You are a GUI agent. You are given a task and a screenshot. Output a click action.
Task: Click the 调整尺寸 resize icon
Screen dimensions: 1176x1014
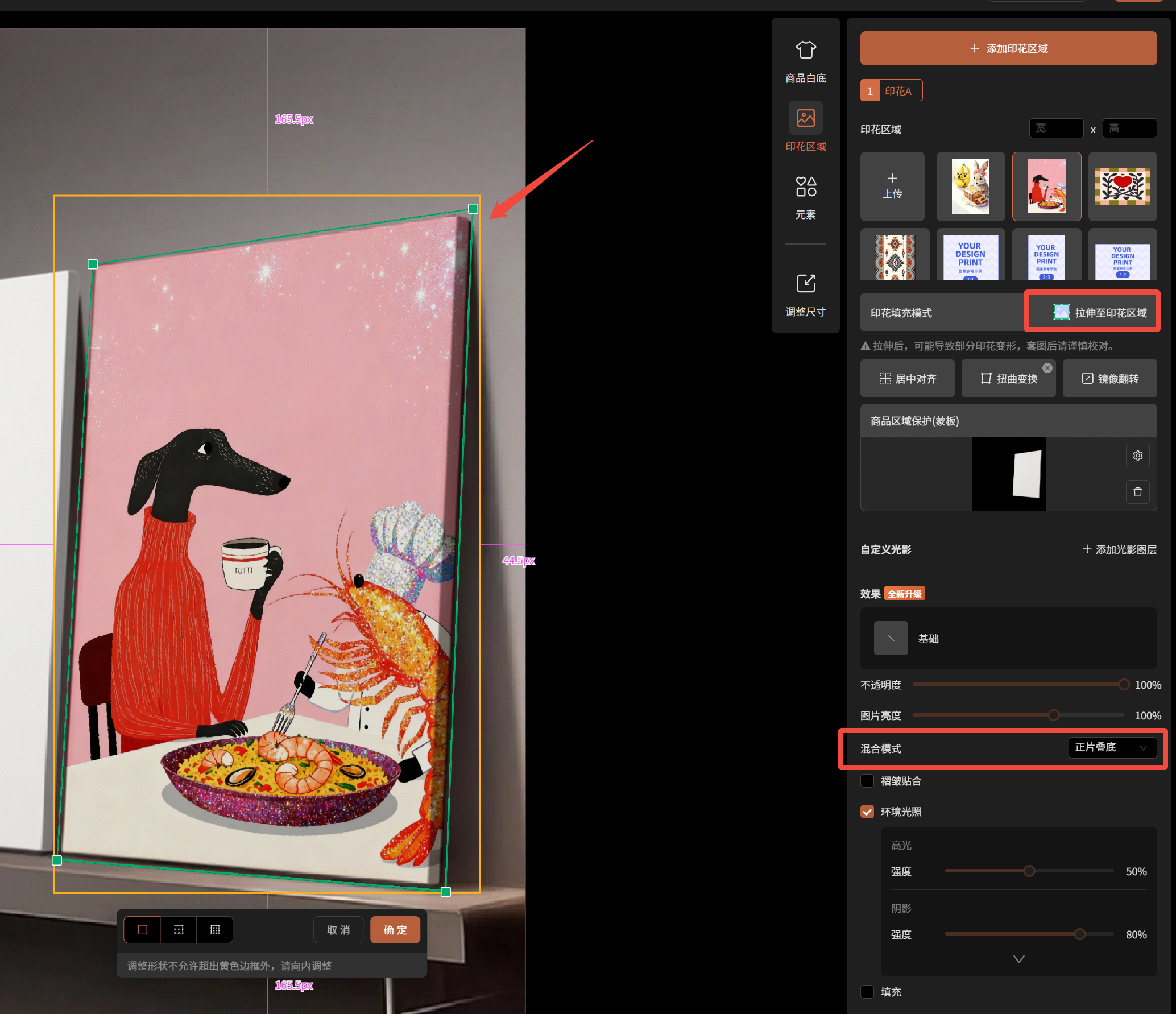click(805, 283)
